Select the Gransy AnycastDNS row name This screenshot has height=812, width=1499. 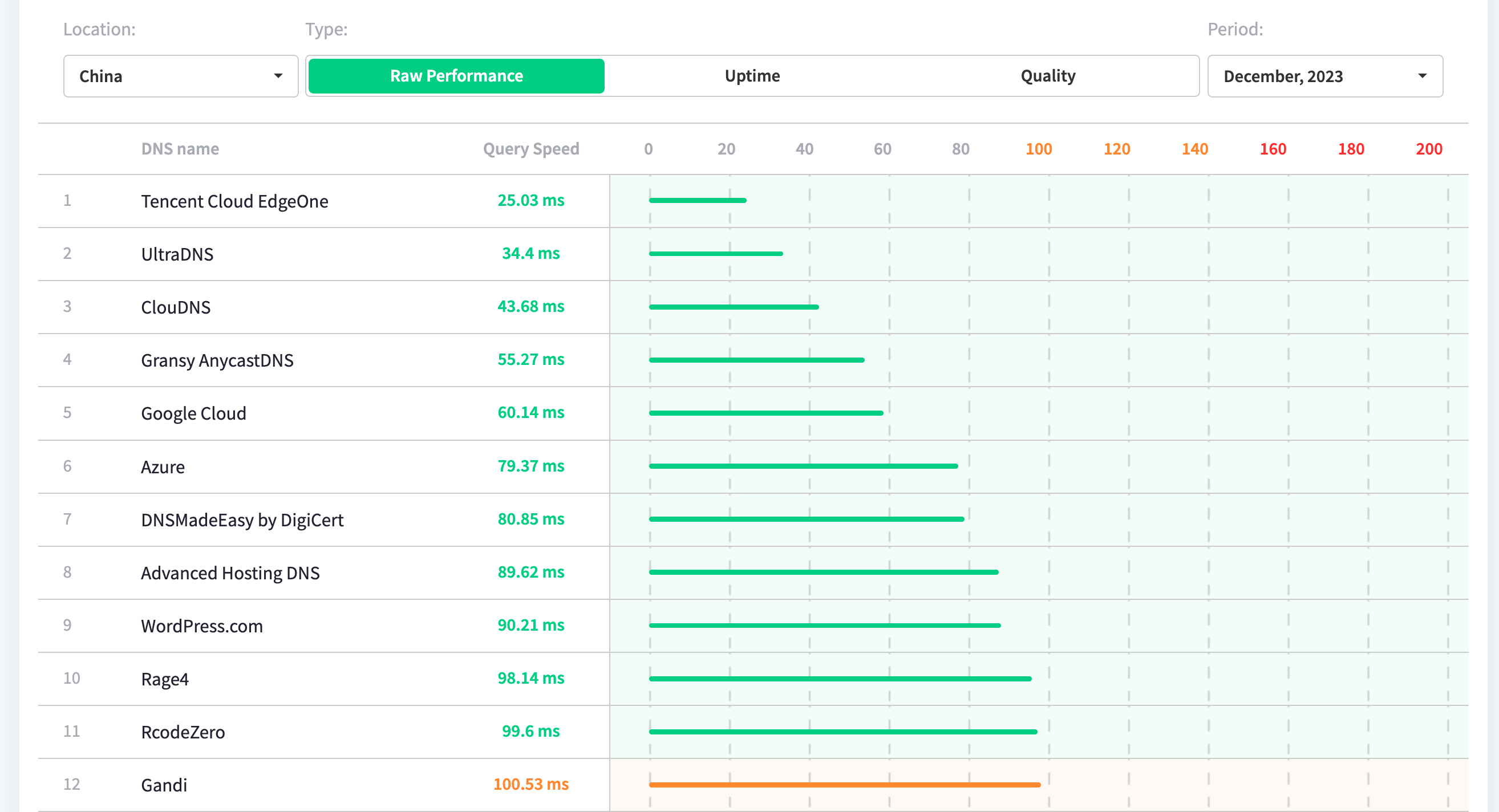(x=217, y=360)
